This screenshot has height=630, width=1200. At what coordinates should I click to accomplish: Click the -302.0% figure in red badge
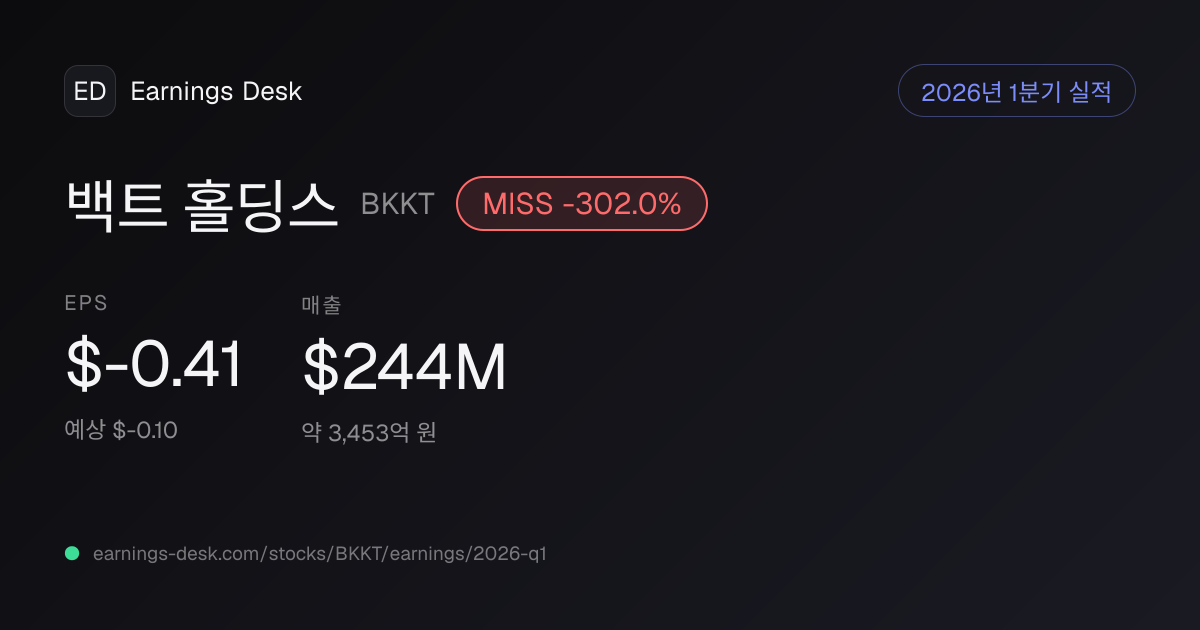click(622, 204)
